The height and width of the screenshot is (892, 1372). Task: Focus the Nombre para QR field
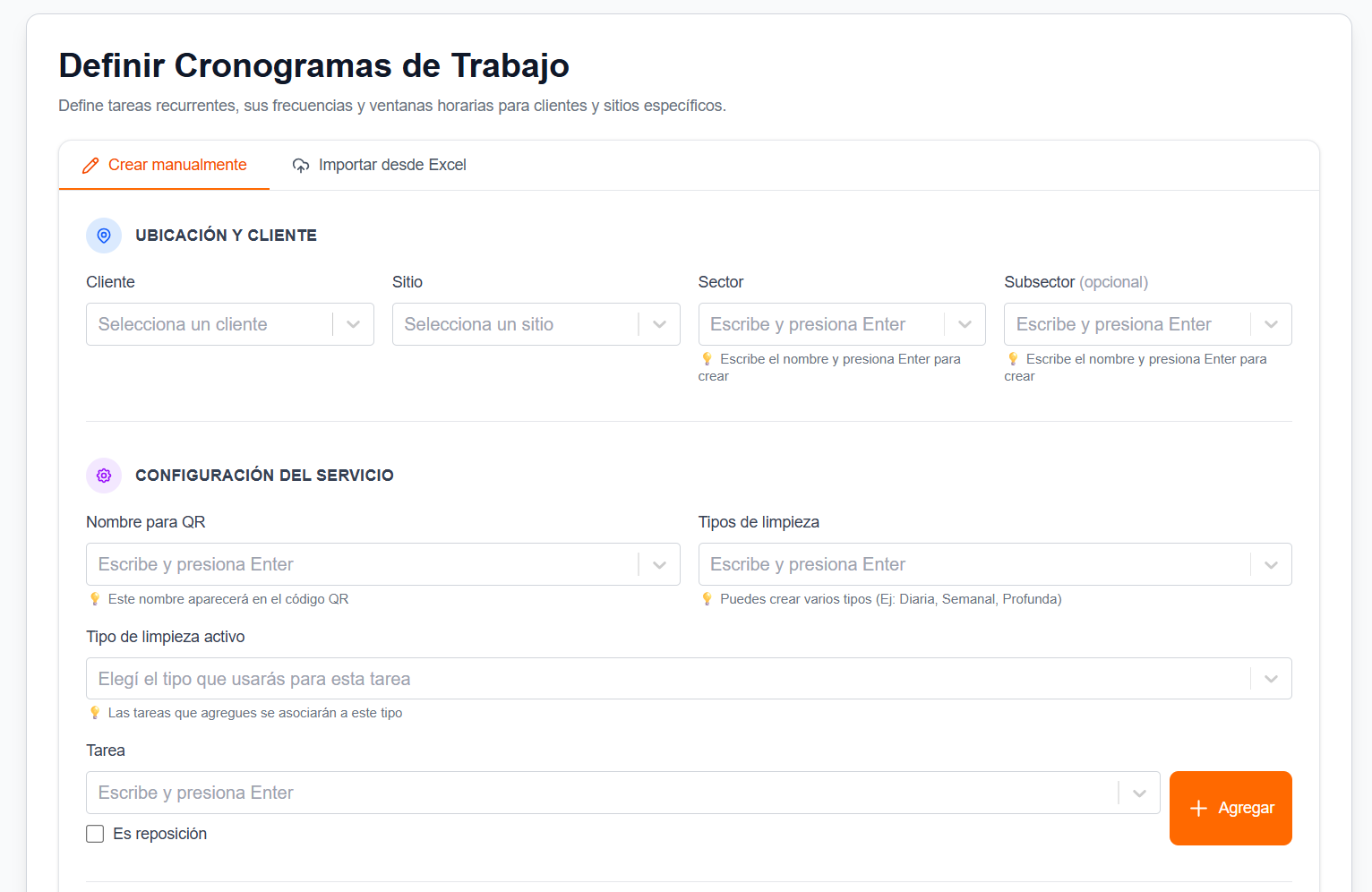point(382,564)
